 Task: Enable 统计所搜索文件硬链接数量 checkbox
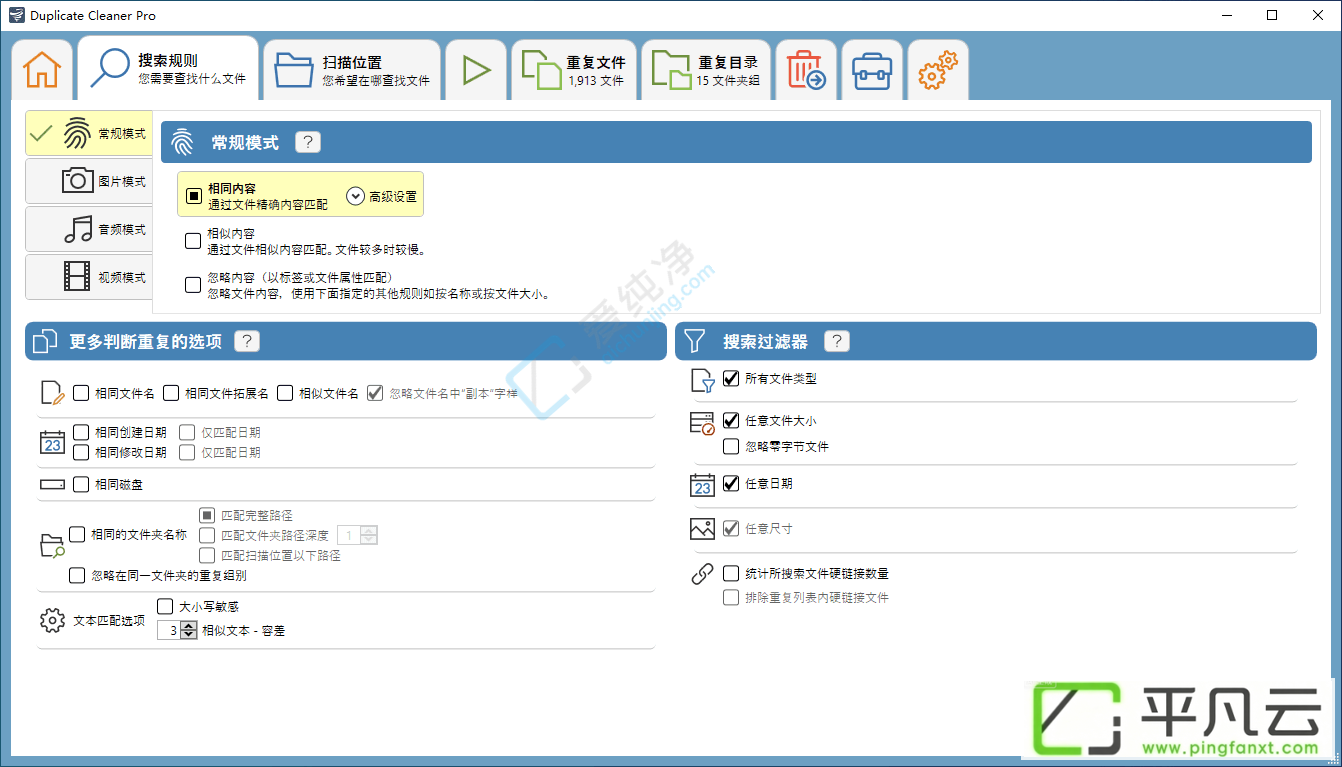coord(731,573)
